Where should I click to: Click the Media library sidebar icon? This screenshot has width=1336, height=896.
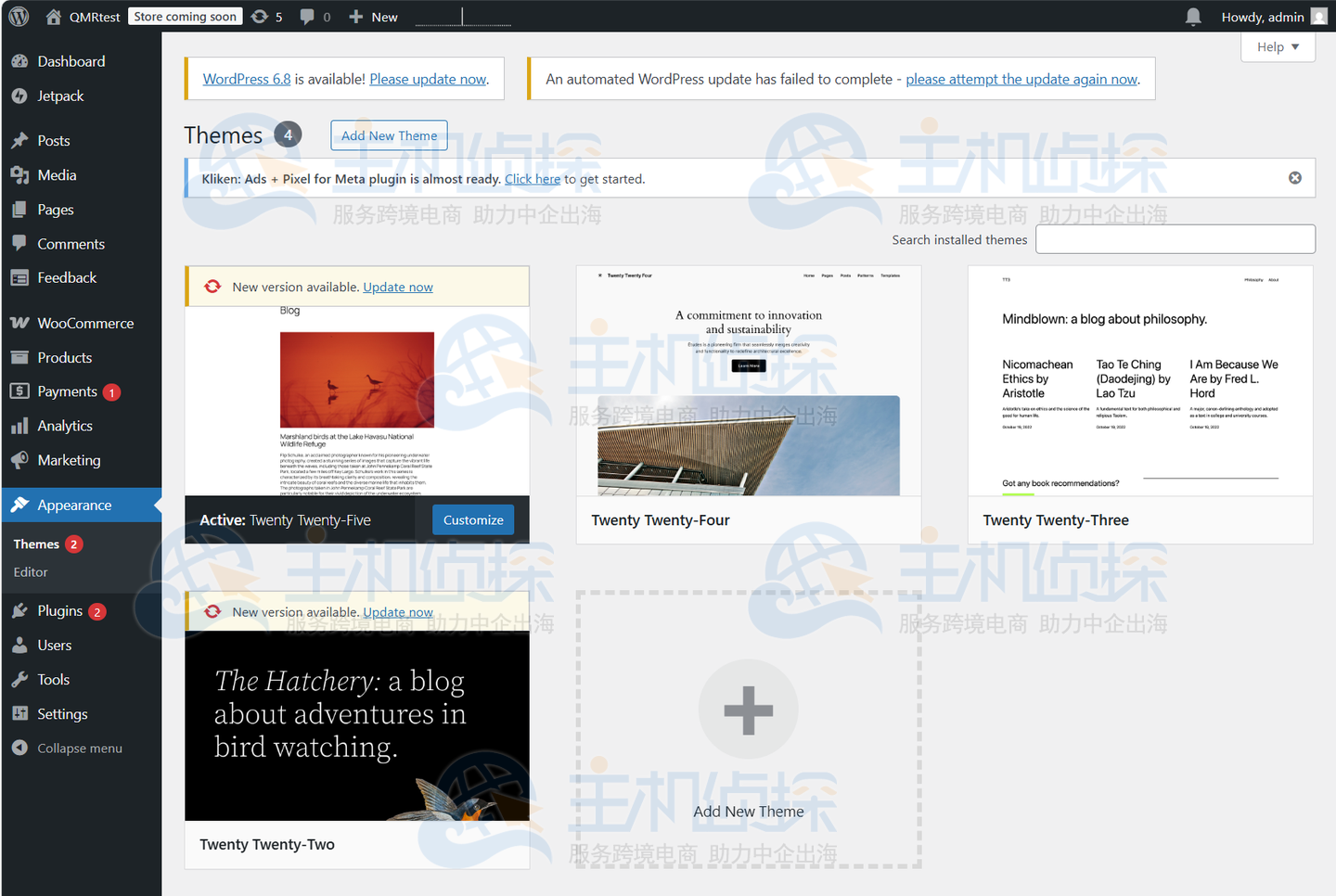pos(20,174)
